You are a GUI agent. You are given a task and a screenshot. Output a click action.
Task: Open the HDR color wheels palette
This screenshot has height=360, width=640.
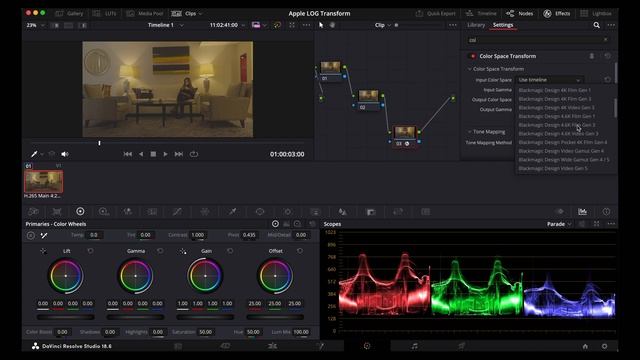(x=104, y=211)
